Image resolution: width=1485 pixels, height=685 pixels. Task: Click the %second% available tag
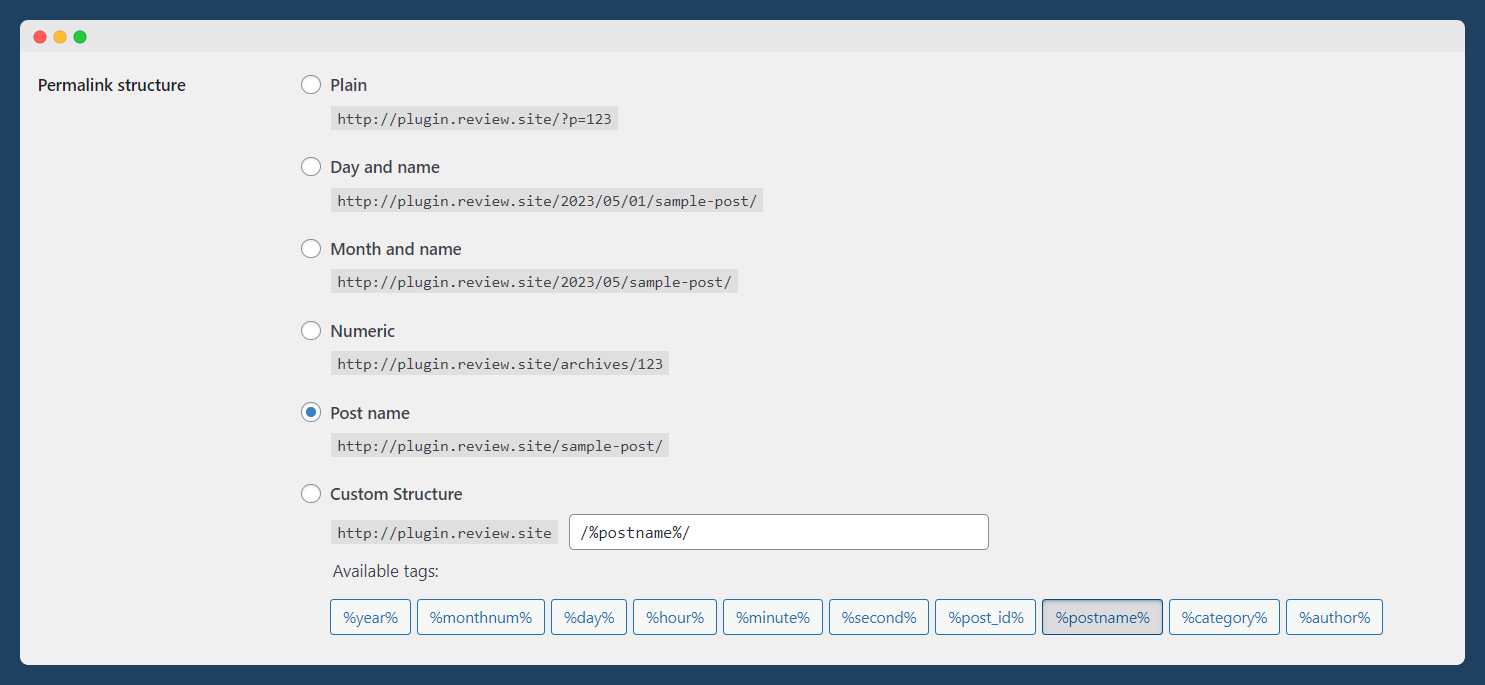(x=878, y=617)
